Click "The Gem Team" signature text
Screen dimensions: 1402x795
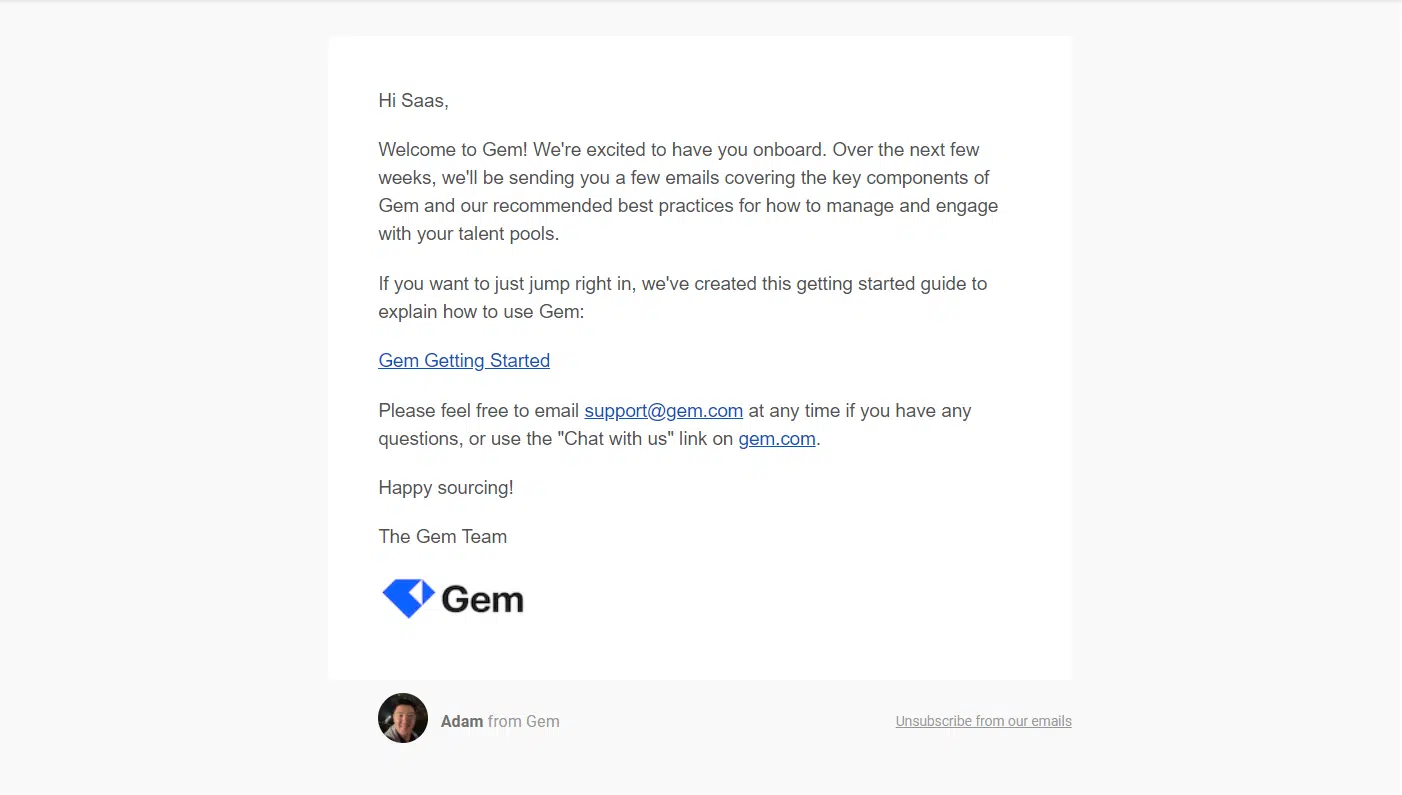[x=442, y=537]
